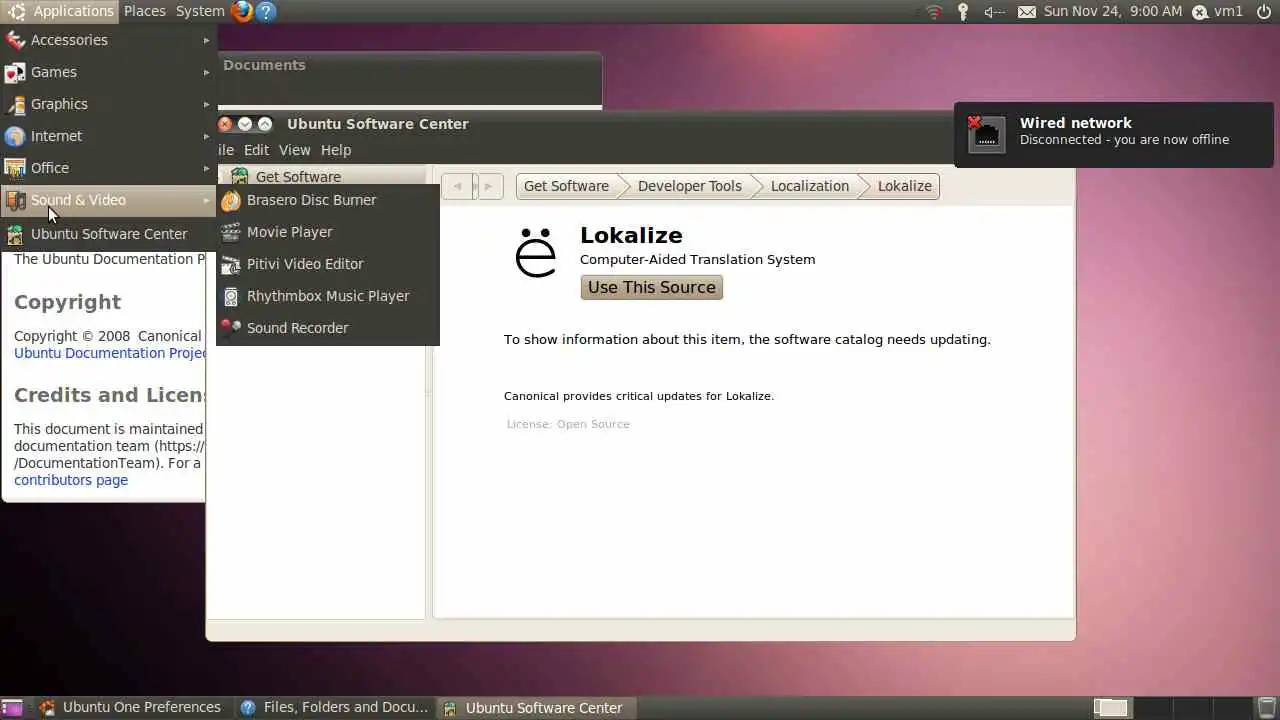Viewport: 1280px width, 720px height.
Task: Open the Help launcher in top panel
Action: pyautogui.click(x=265, y=11)
